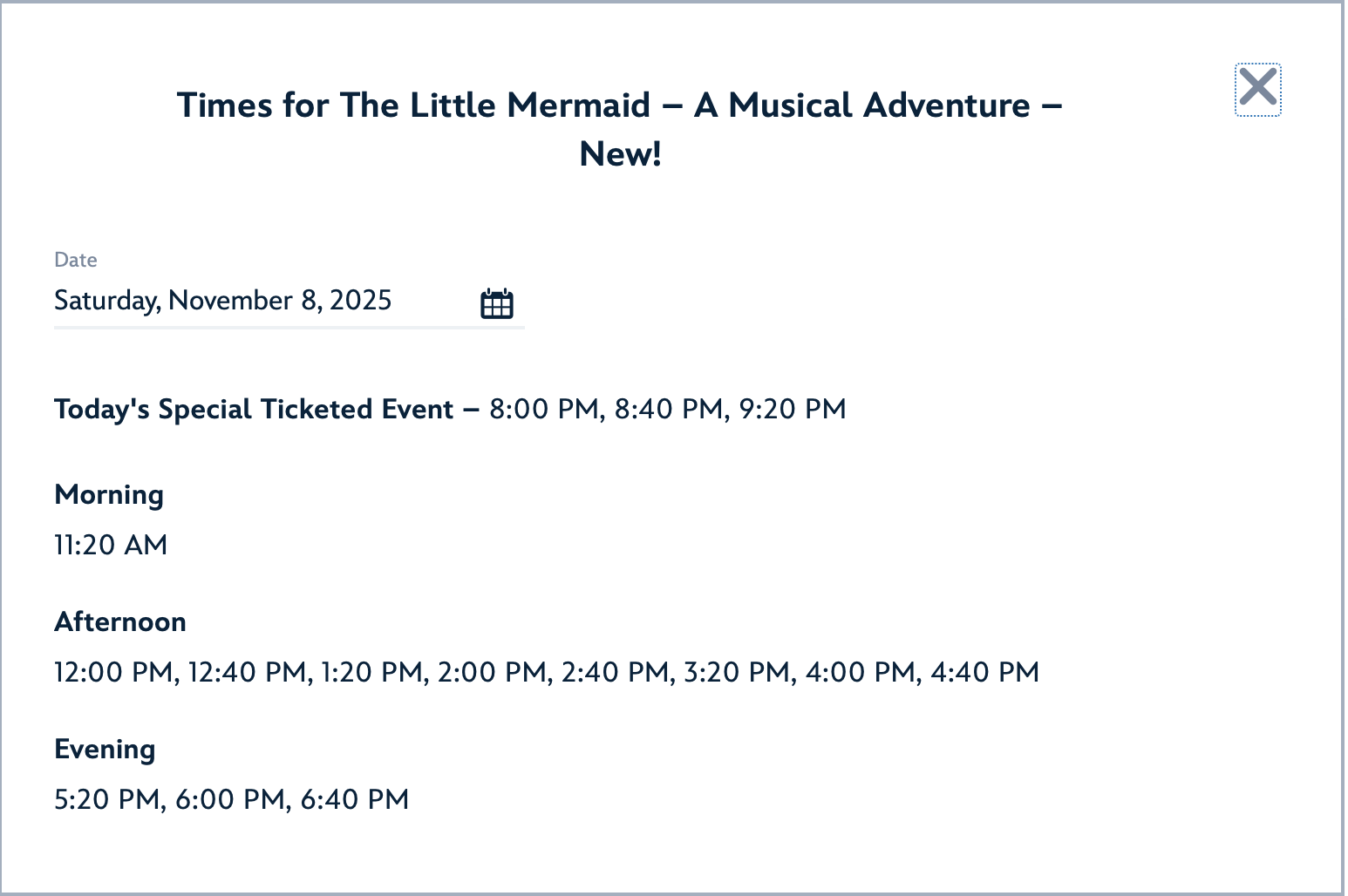Click the Evening section heading
The image size is (1348, 896).
(105, 749)
